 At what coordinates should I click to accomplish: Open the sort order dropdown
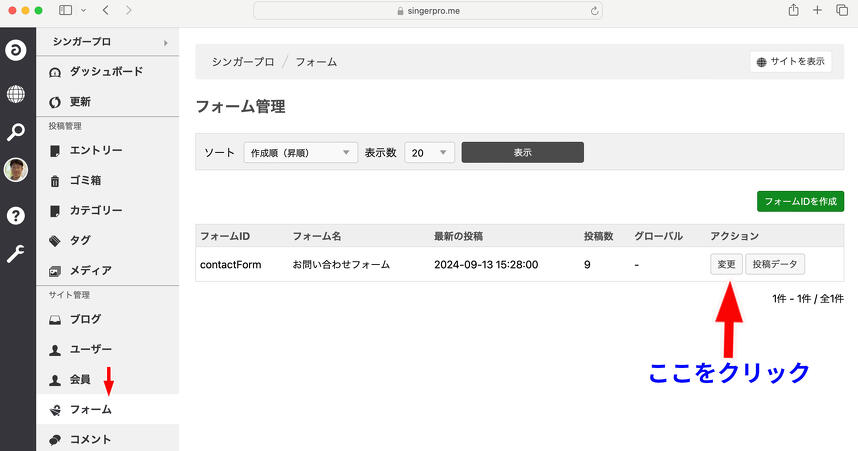300,153
